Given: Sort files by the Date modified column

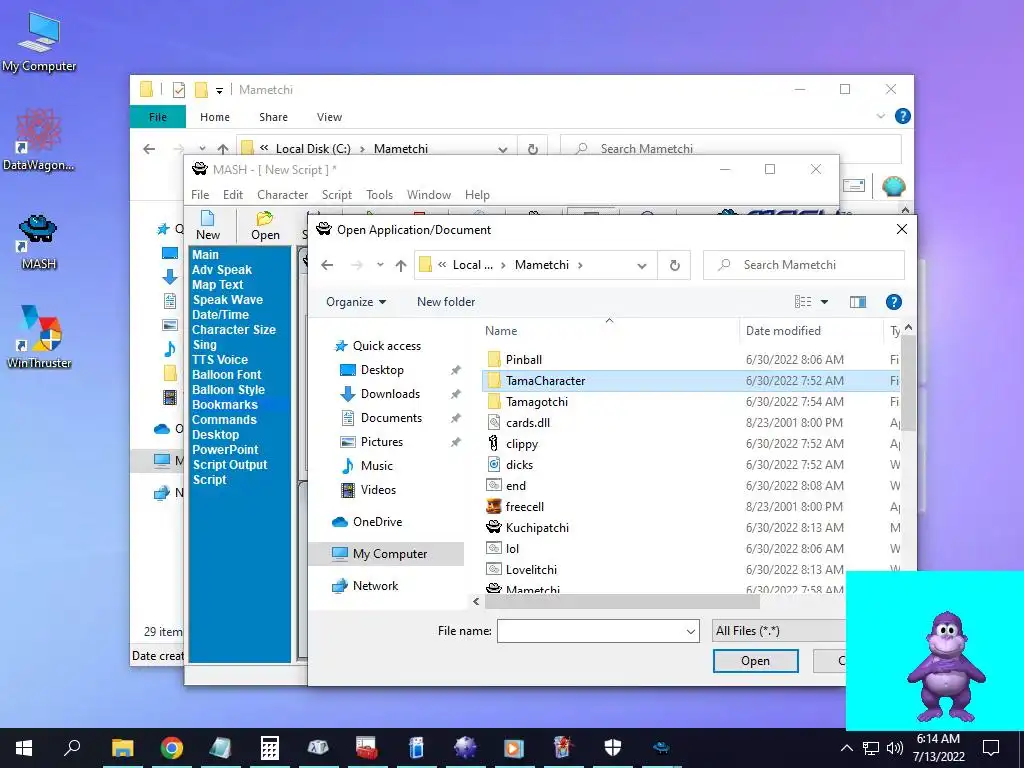Looking at the screenshot, I should point(783,330).
